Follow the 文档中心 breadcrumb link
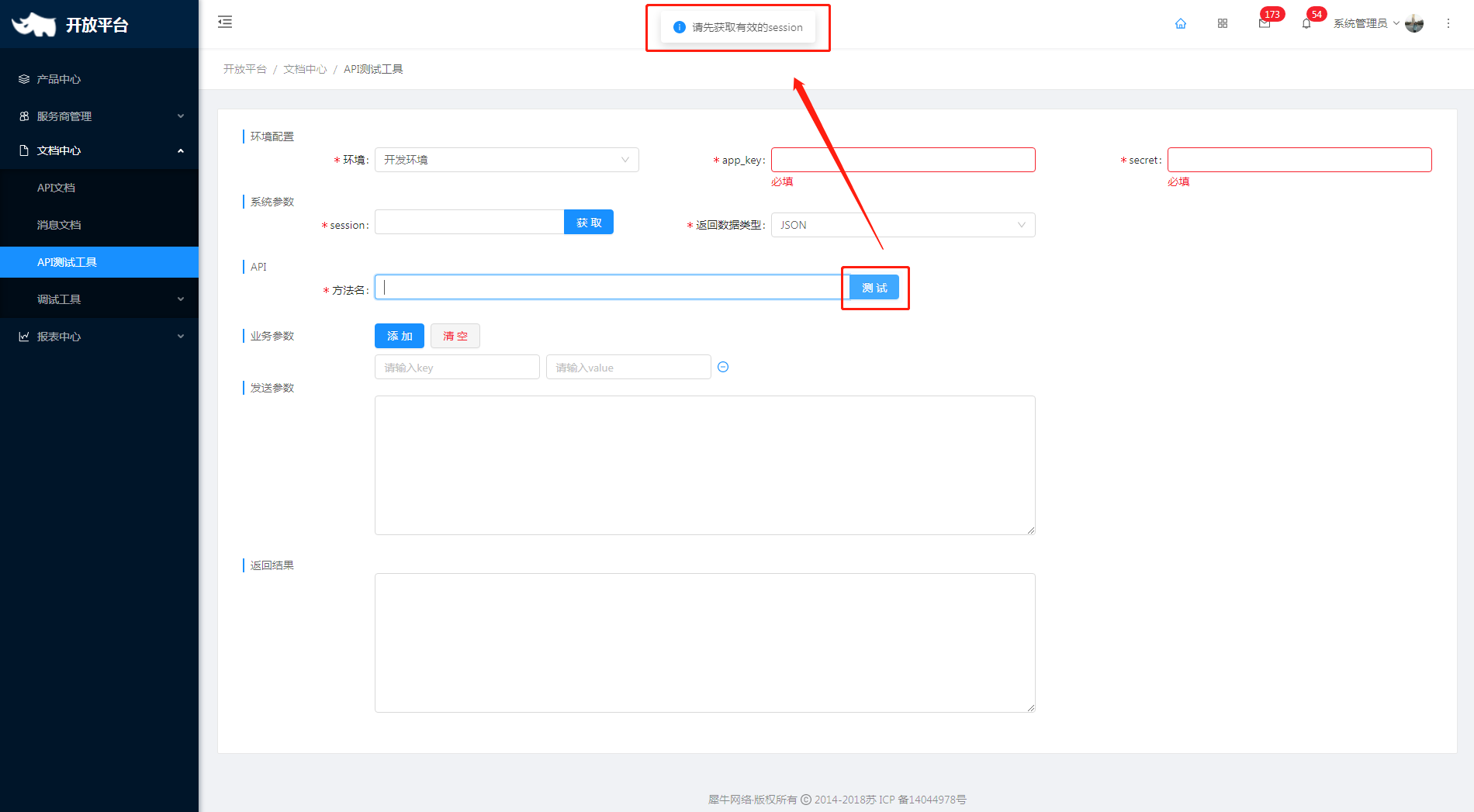1474x812 pixels. coord(305,69)
